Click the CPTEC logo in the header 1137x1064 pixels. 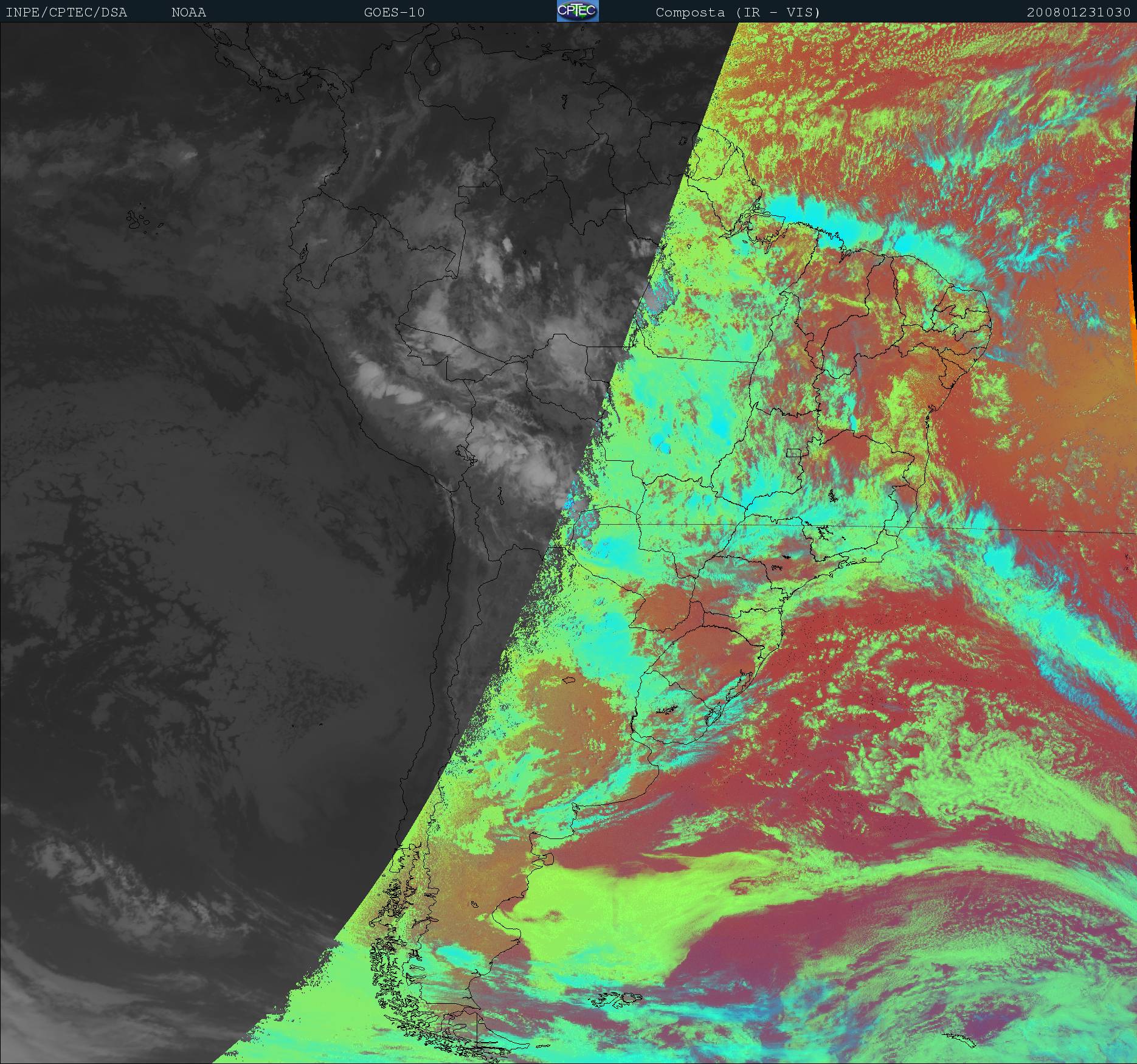[577, 11]
